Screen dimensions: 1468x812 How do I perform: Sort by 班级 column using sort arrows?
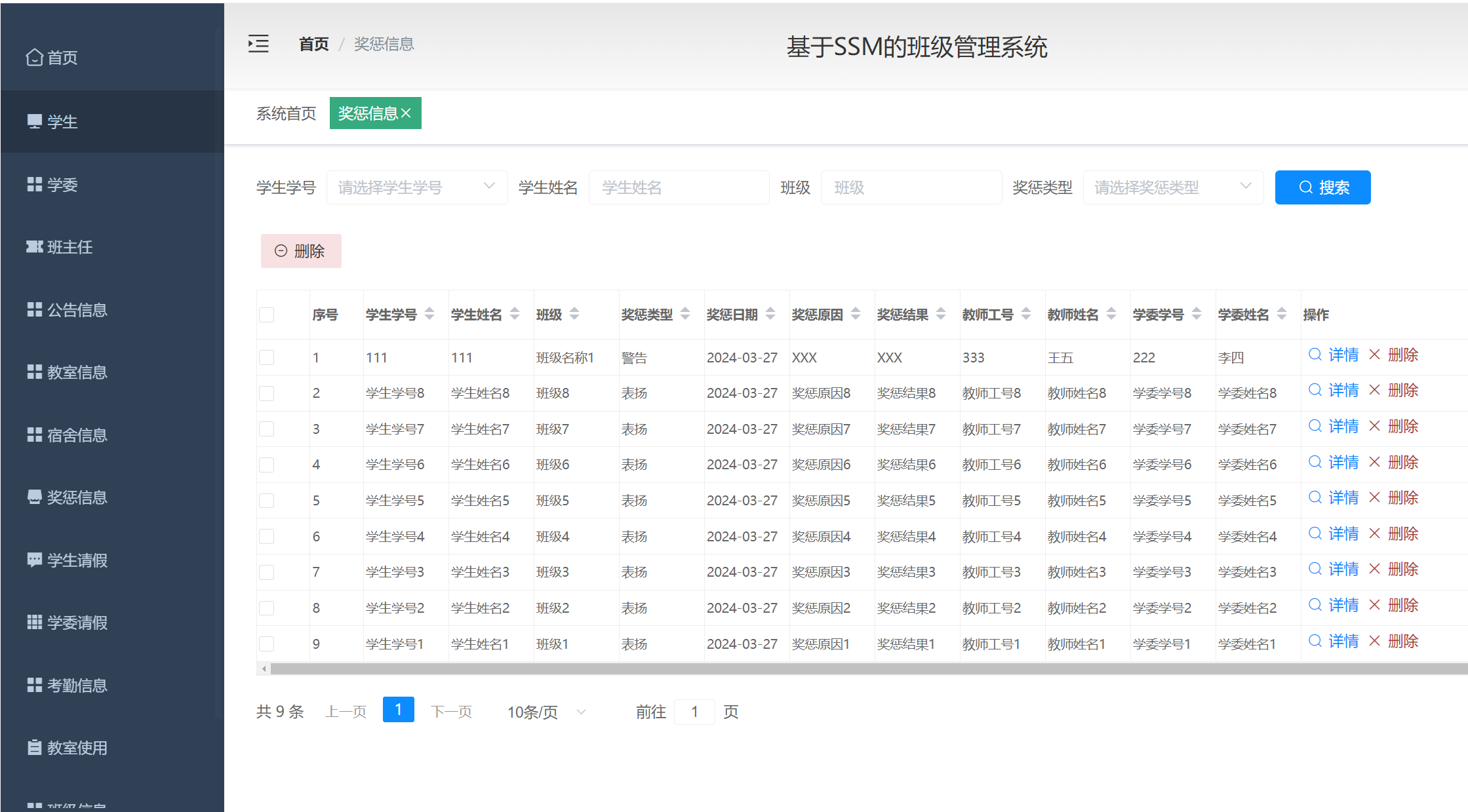[x=574, y=314]
